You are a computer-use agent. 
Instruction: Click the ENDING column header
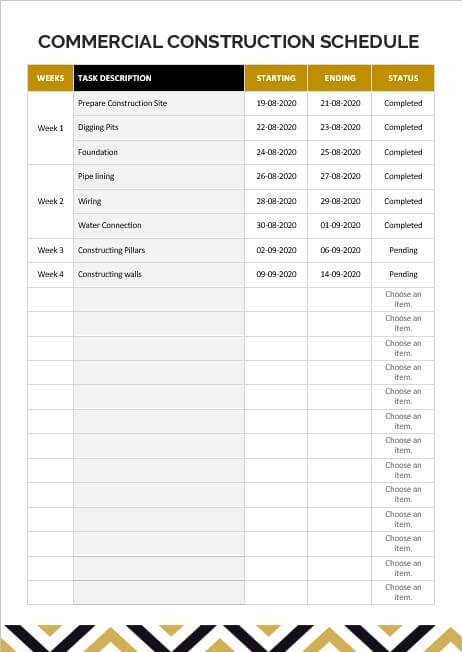point(340,78)
